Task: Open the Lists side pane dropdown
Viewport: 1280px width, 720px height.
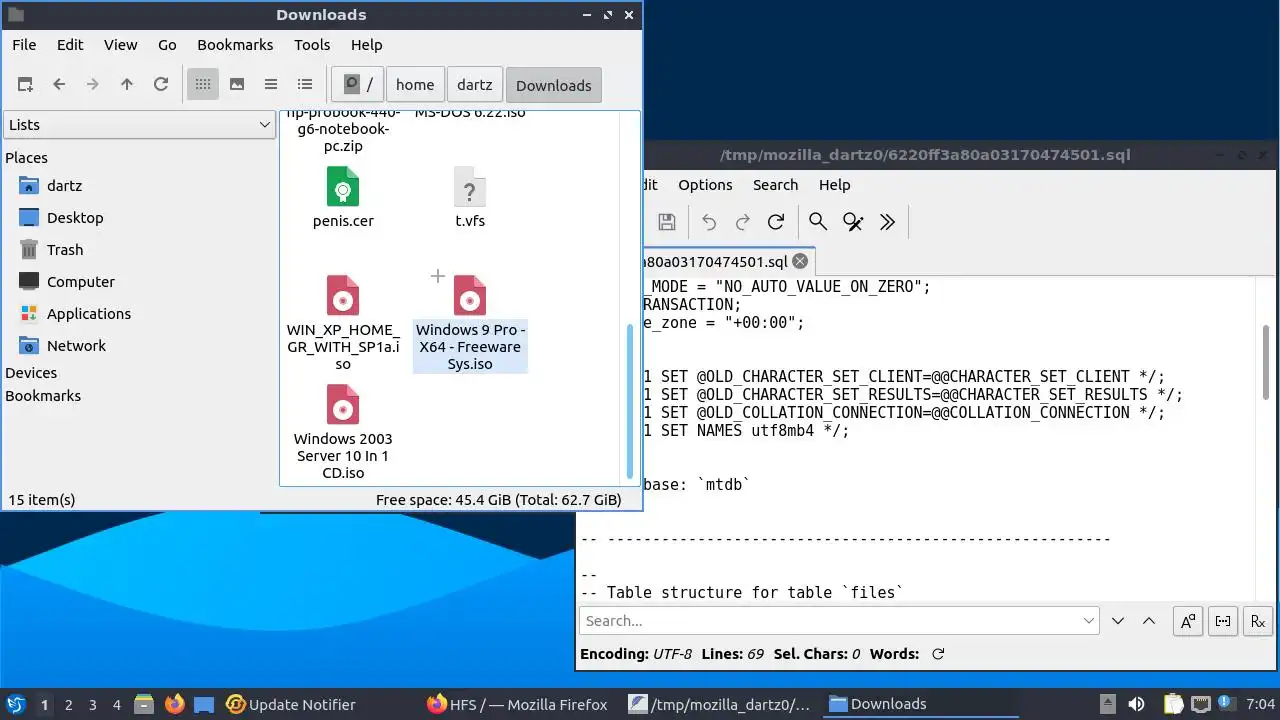Action: click(x=139, y=125)
